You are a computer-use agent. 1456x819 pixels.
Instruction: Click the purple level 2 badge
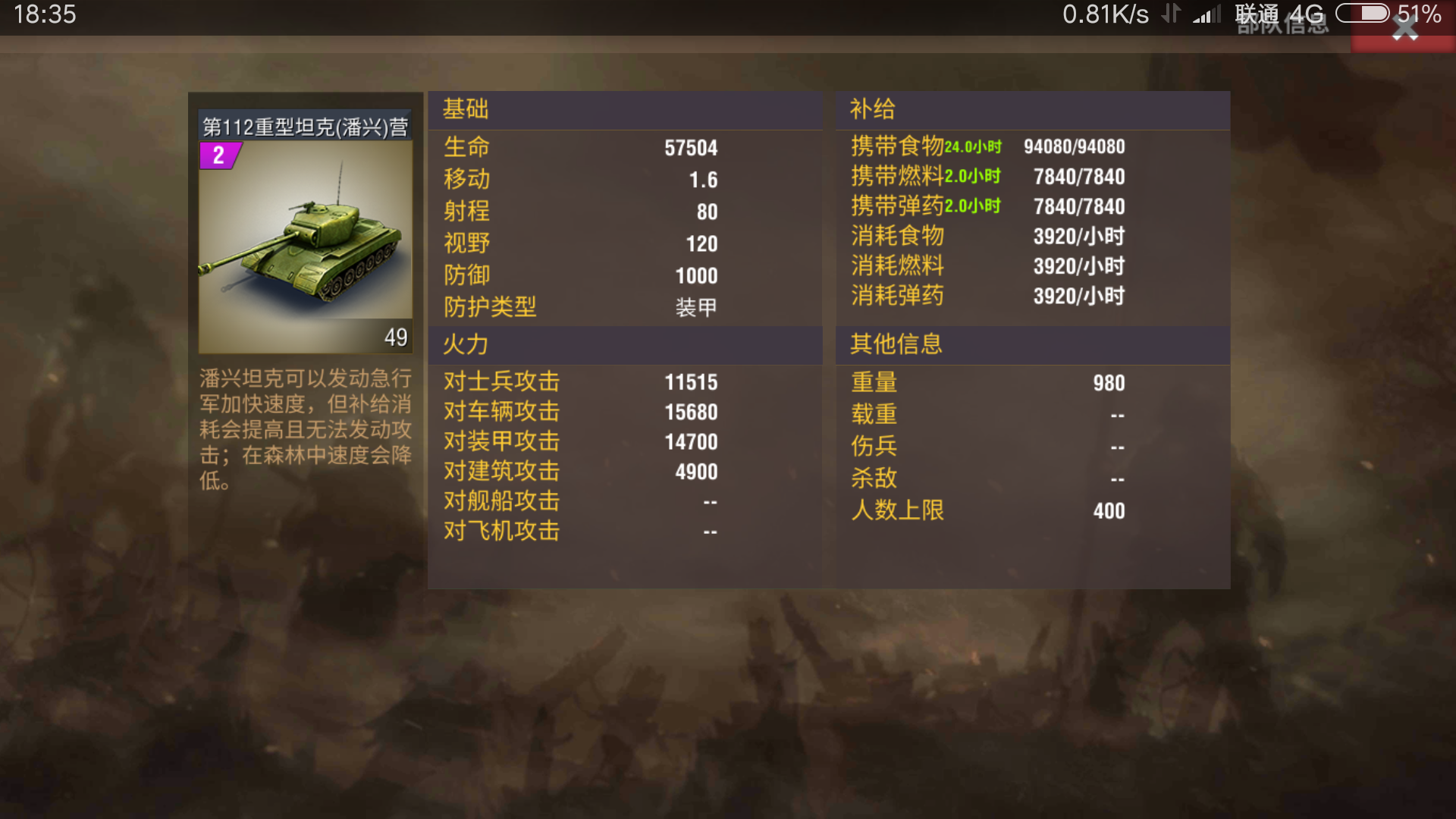[x=218, y=155]
